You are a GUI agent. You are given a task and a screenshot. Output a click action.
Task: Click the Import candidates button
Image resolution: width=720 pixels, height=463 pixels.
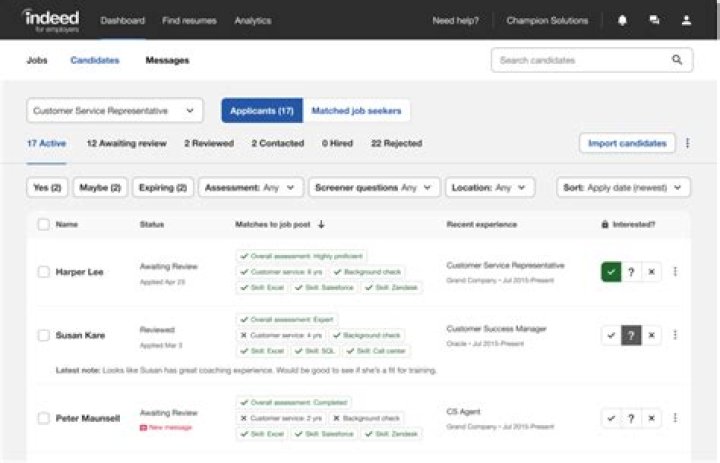click(627, 143)
